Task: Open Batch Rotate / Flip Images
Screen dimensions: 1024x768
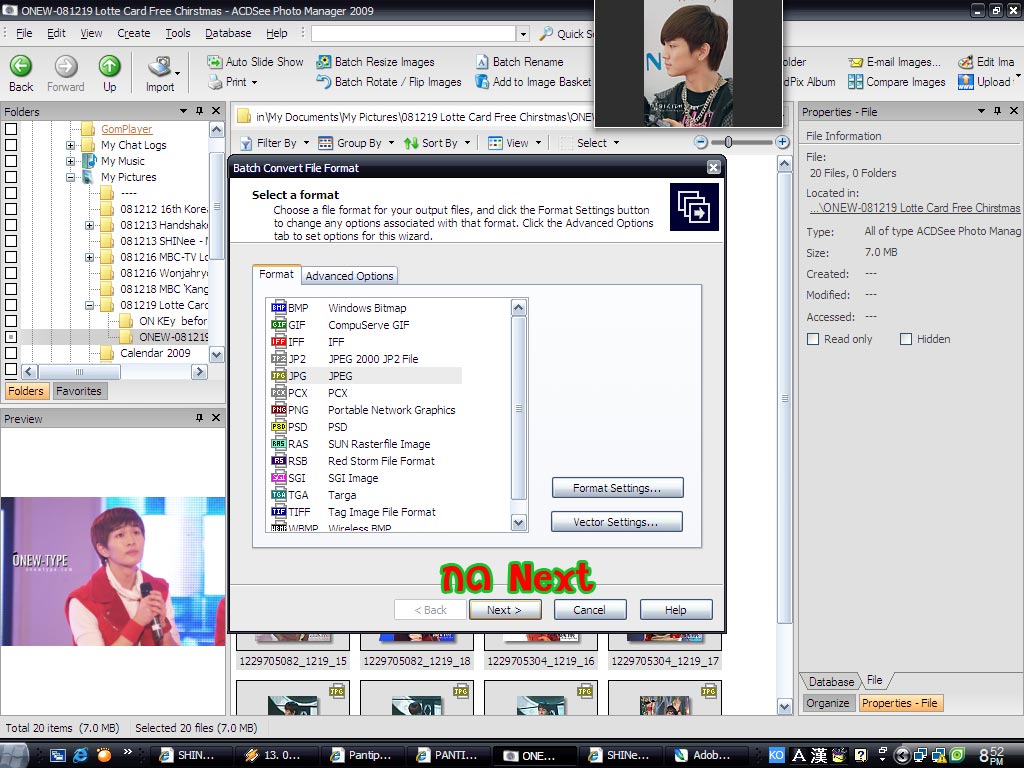Action: click(x=389, y=82)
